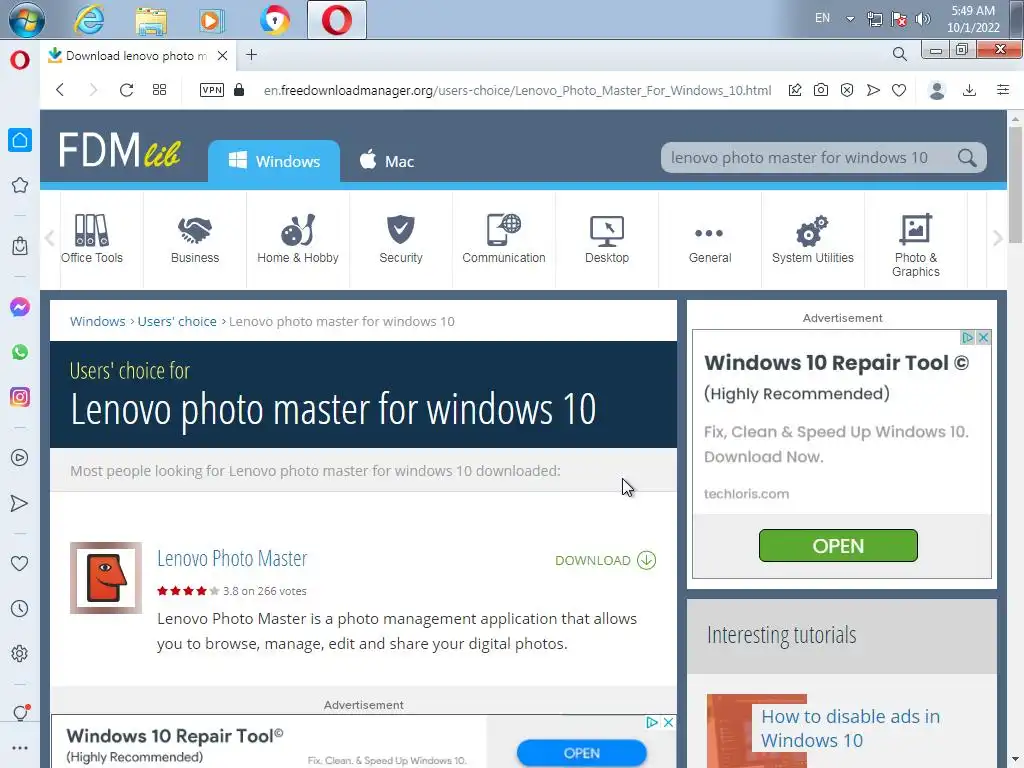
Task: Open the Windows Start orb
Action: (27, 20)
